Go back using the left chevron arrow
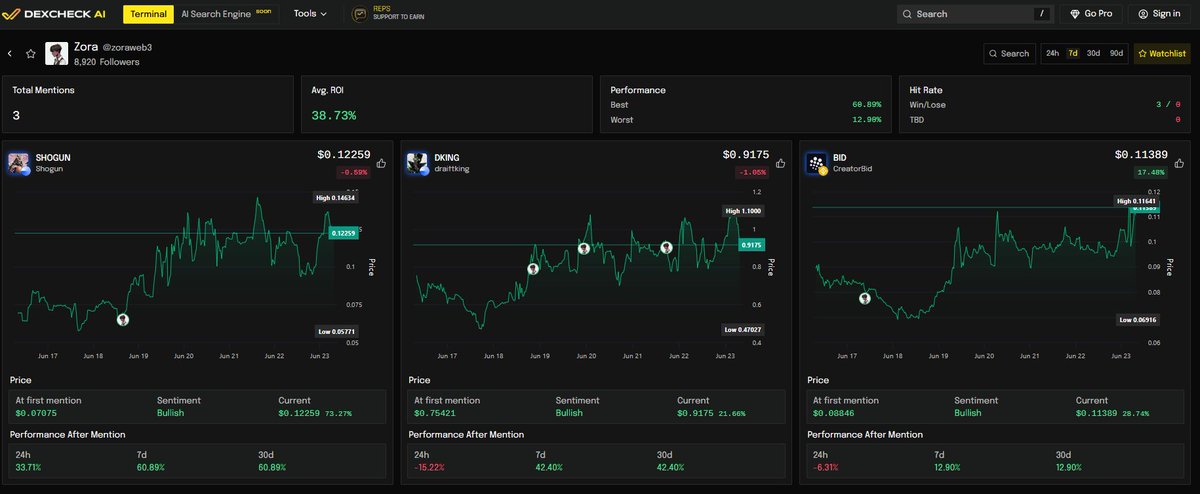 click(10, 53)
